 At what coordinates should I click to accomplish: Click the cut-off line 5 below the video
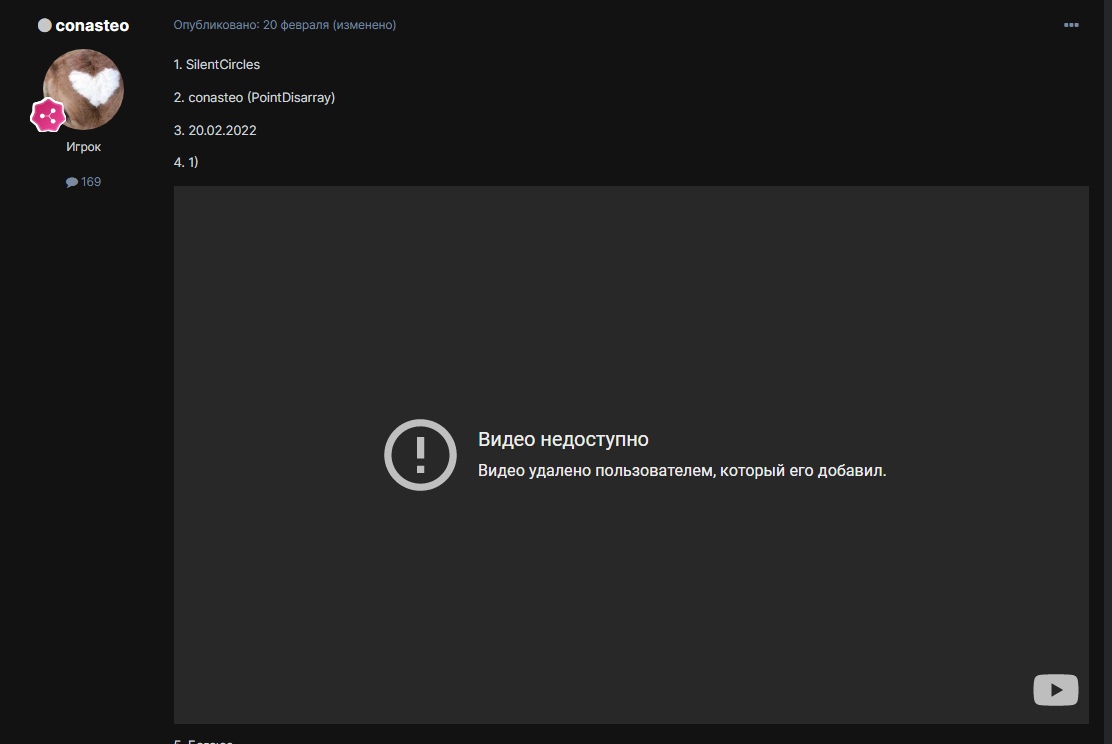(203, 741)
